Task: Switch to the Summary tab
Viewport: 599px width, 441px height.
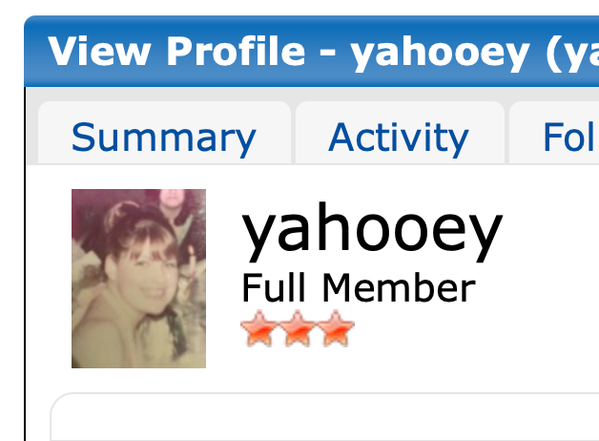Action: coord(164,138)
